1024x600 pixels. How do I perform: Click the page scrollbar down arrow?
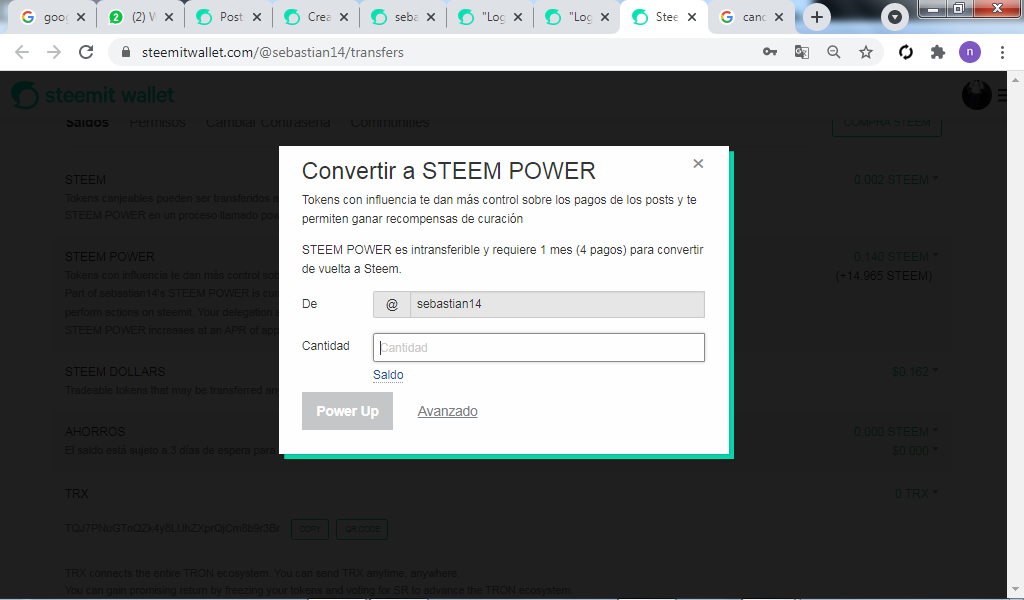1016,591
